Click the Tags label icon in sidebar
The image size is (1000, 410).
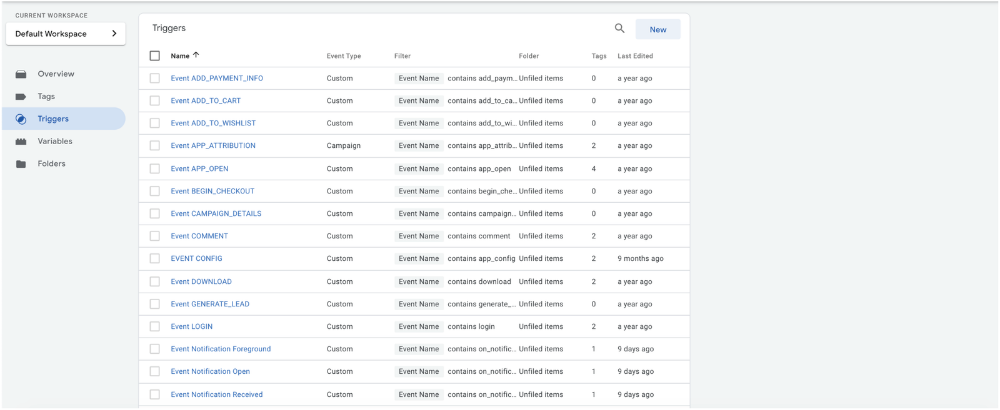point(21,97)
